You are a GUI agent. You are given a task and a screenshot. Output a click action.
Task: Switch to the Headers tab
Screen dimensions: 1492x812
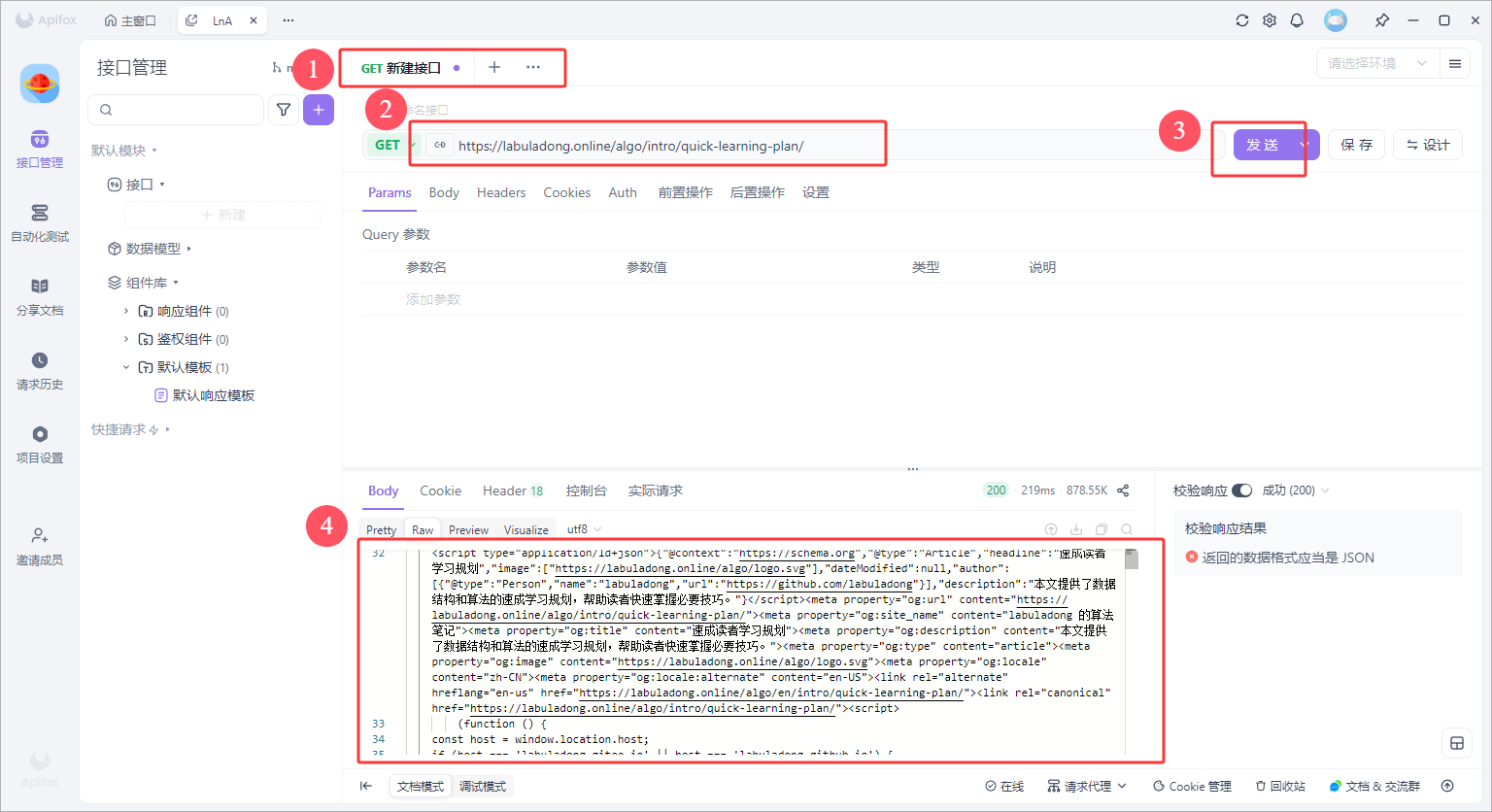click(501, 192)
